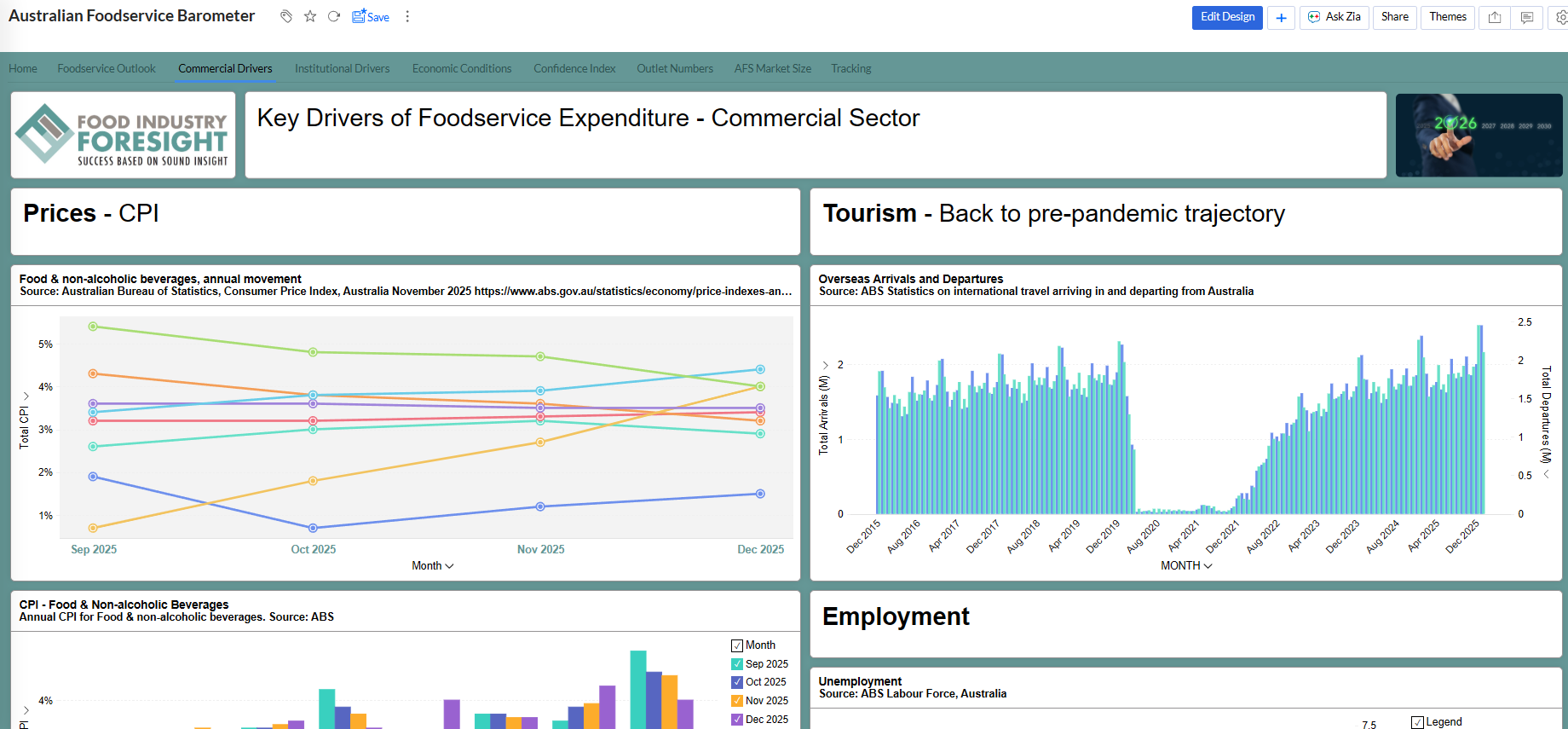Toggle the Nov 2025 legend checkbox
The height and width of the screenshot is (729, 1568).
(737, 701)
